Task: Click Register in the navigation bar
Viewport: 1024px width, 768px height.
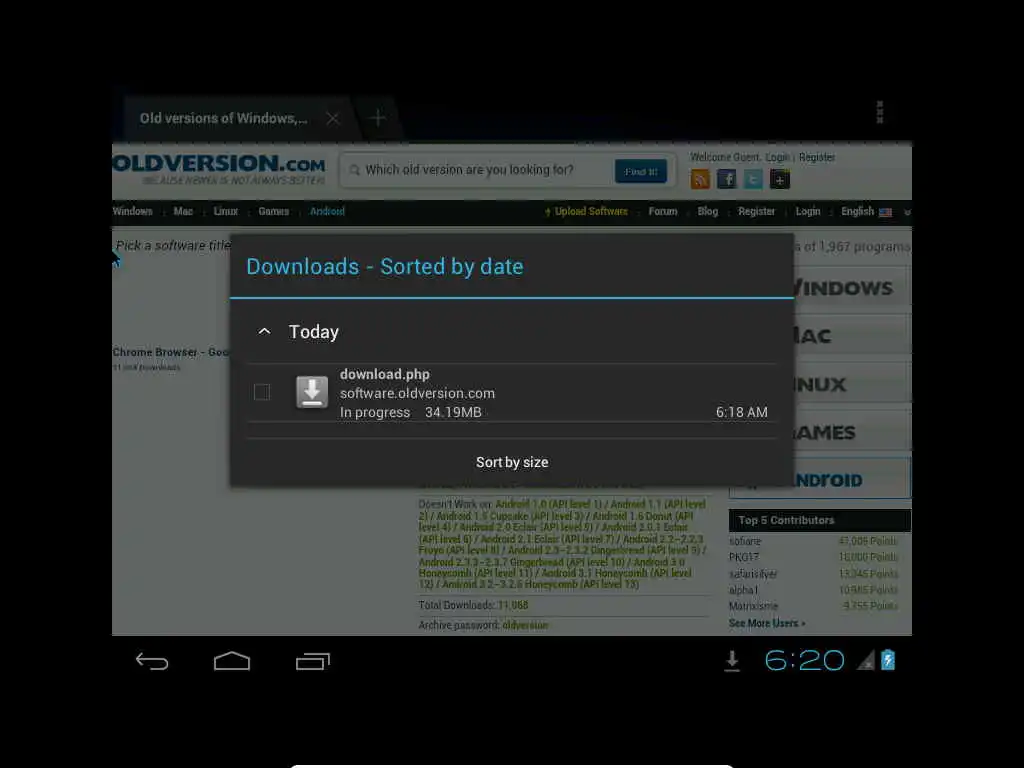Action: [x=756, y=211]
